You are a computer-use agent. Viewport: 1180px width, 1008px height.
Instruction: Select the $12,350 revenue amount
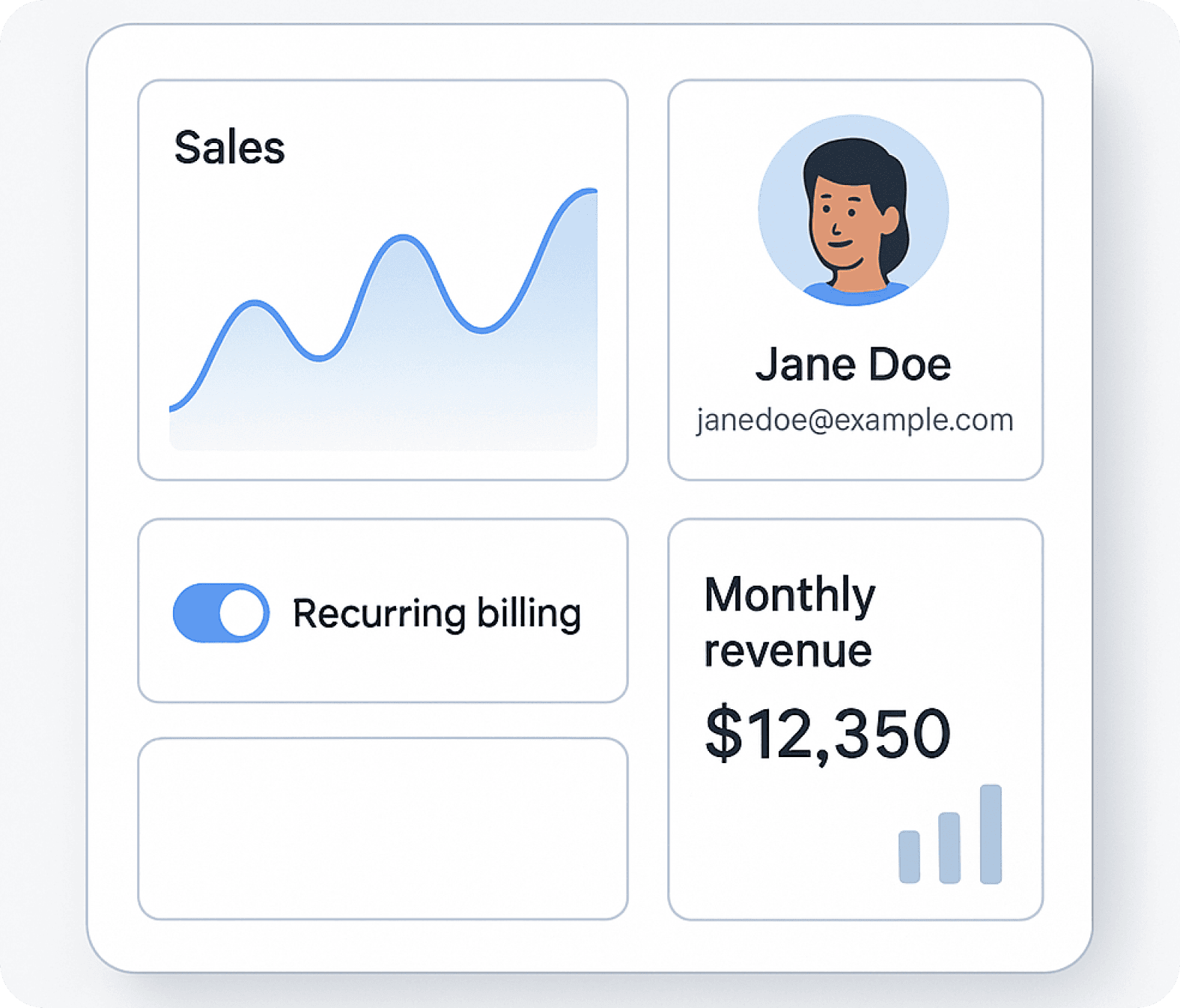tap(827, 733)
